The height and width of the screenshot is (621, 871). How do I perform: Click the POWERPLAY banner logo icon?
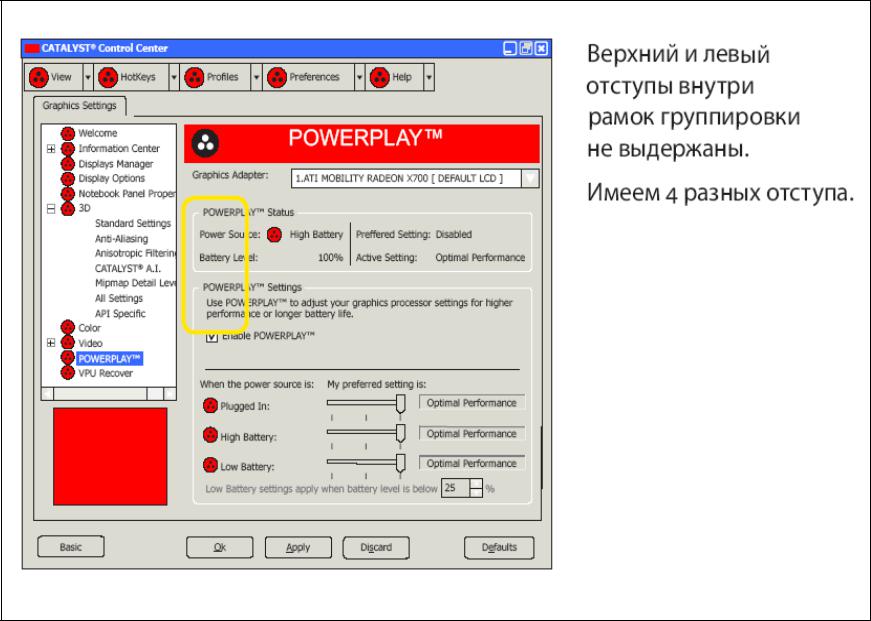click(x=205, y=143)
